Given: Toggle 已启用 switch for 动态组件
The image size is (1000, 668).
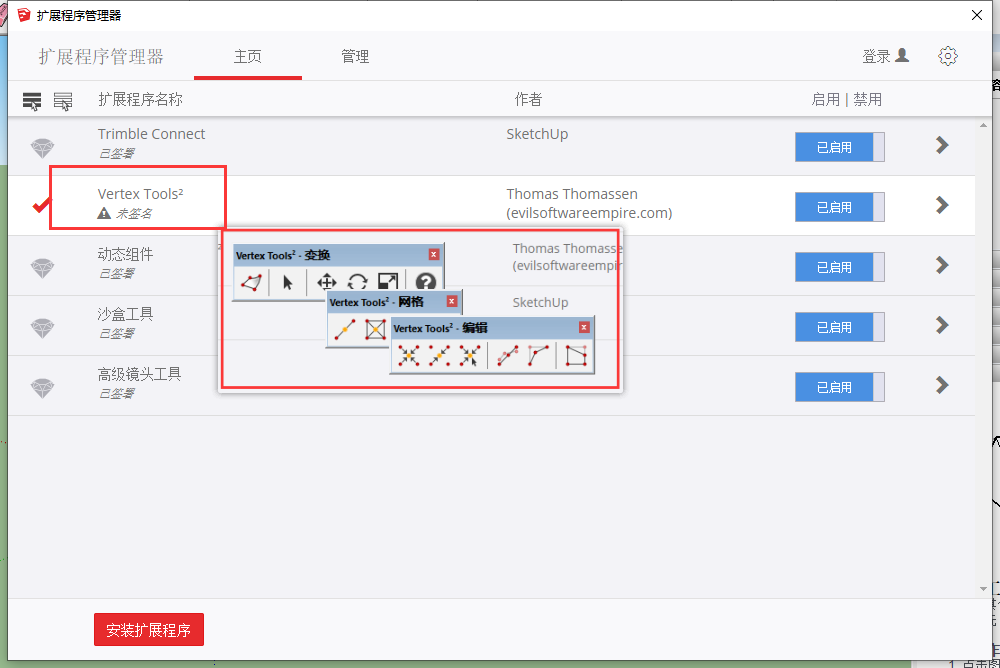Looking at the screenshot, I should (839, 267).
